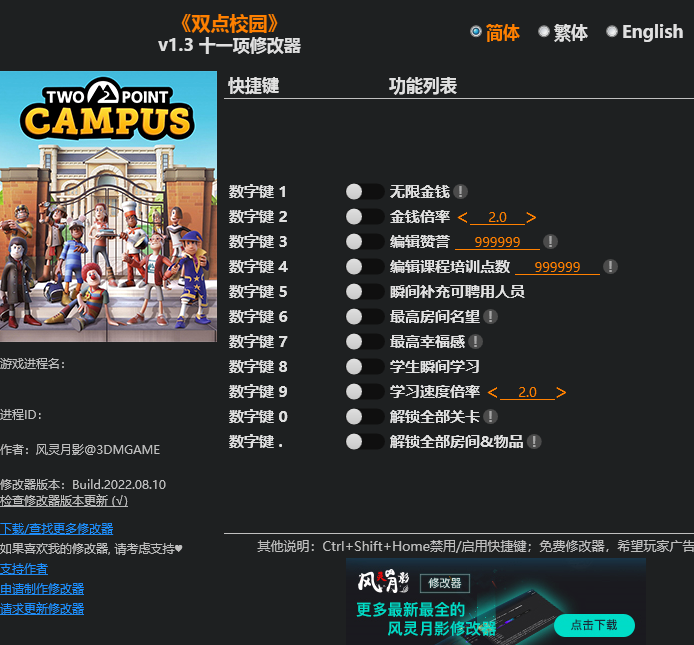Click the 修改器 badge in the banner
The height and width of the screenshot is (645, 694).
click(445, 583)
